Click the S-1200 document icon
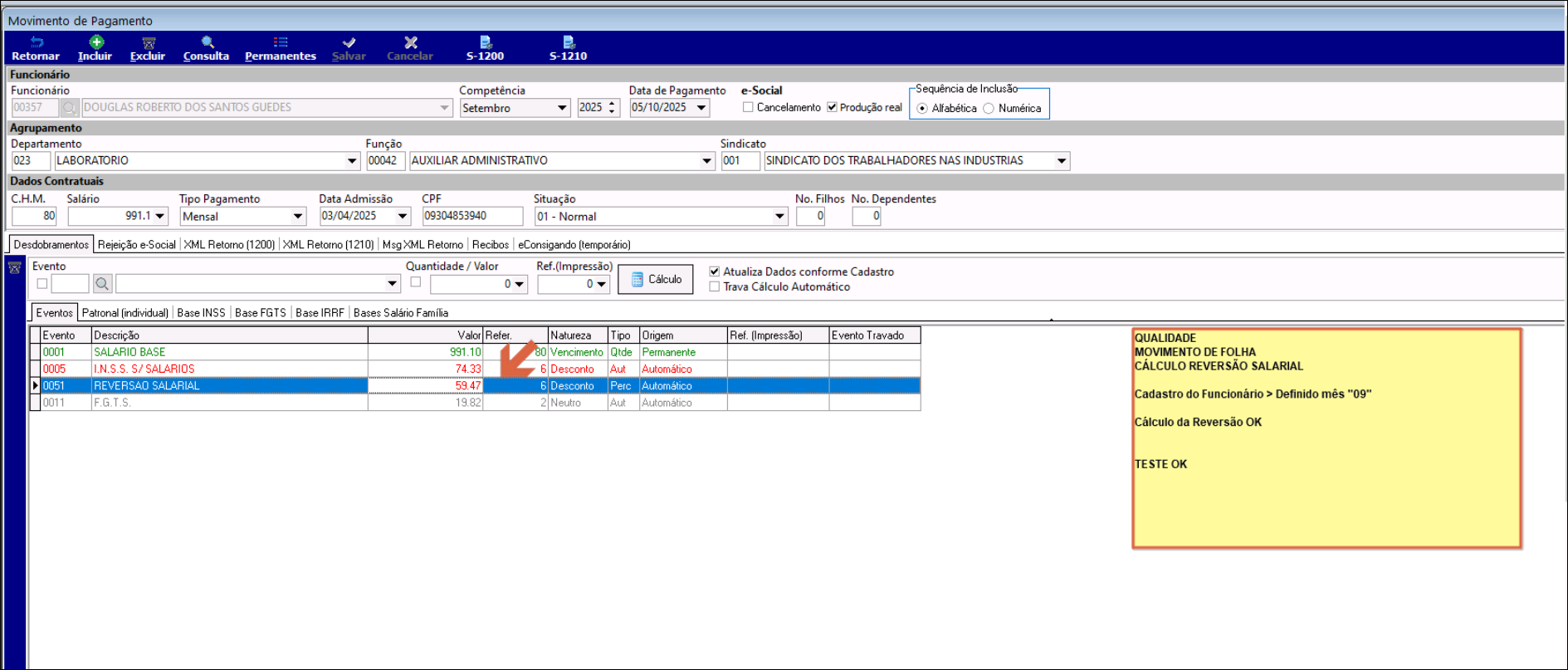Image resolution: width=1568 pixels, height=670 pixels. 485,42
